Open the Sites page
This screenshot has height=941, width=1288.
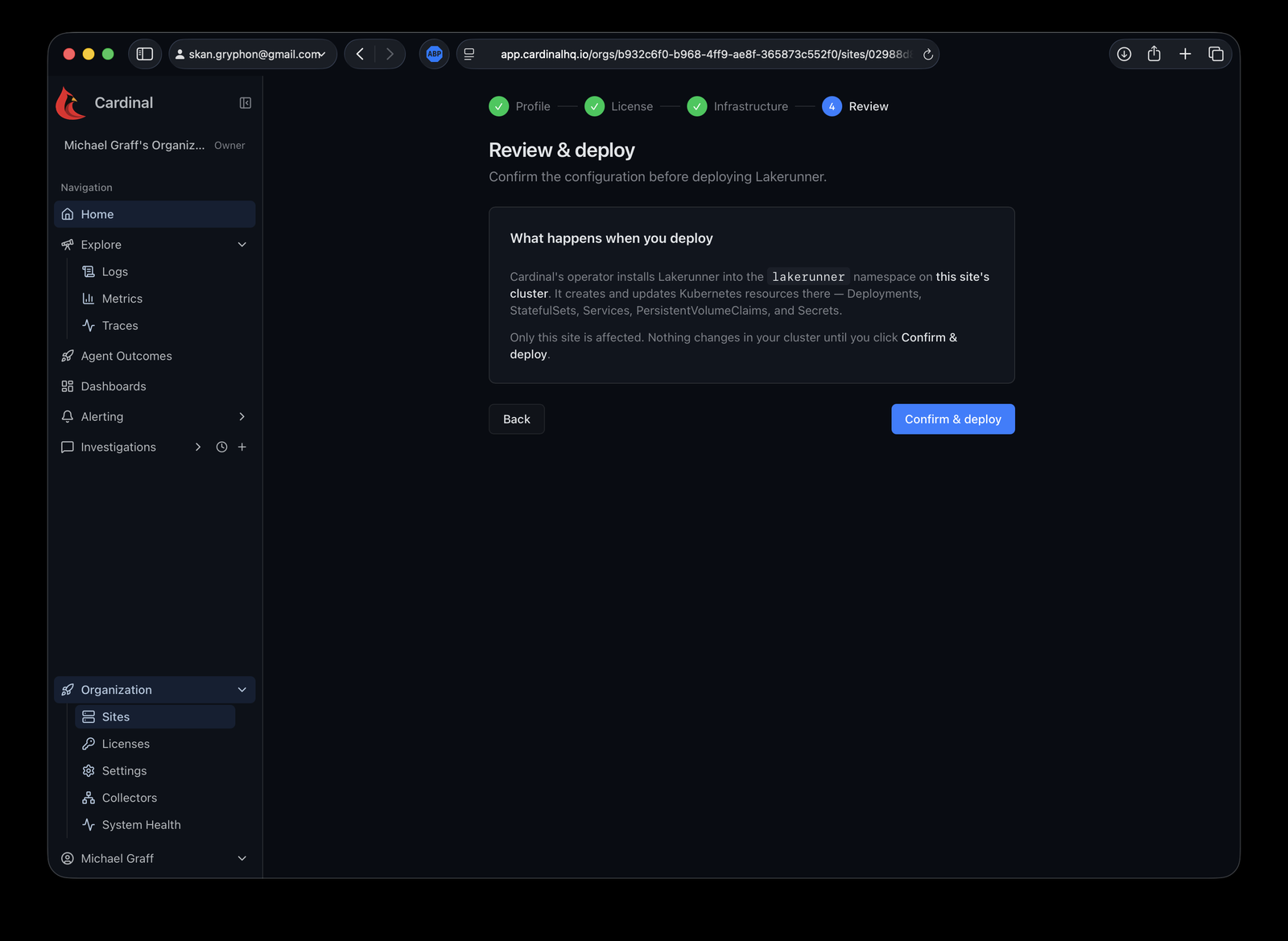coord(155,716)
